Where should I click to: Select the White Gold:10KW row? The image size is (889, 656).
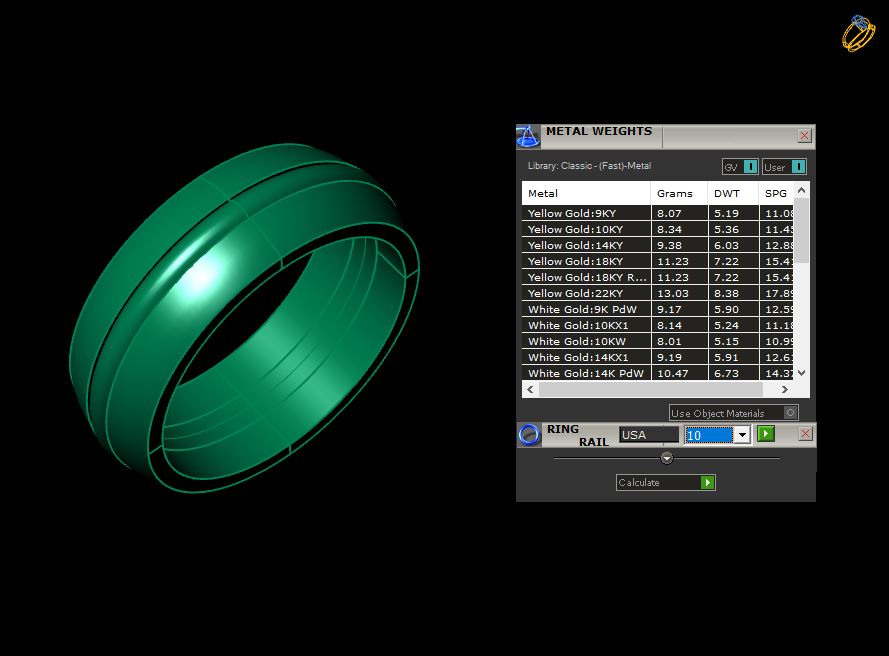tap(658, 341)
